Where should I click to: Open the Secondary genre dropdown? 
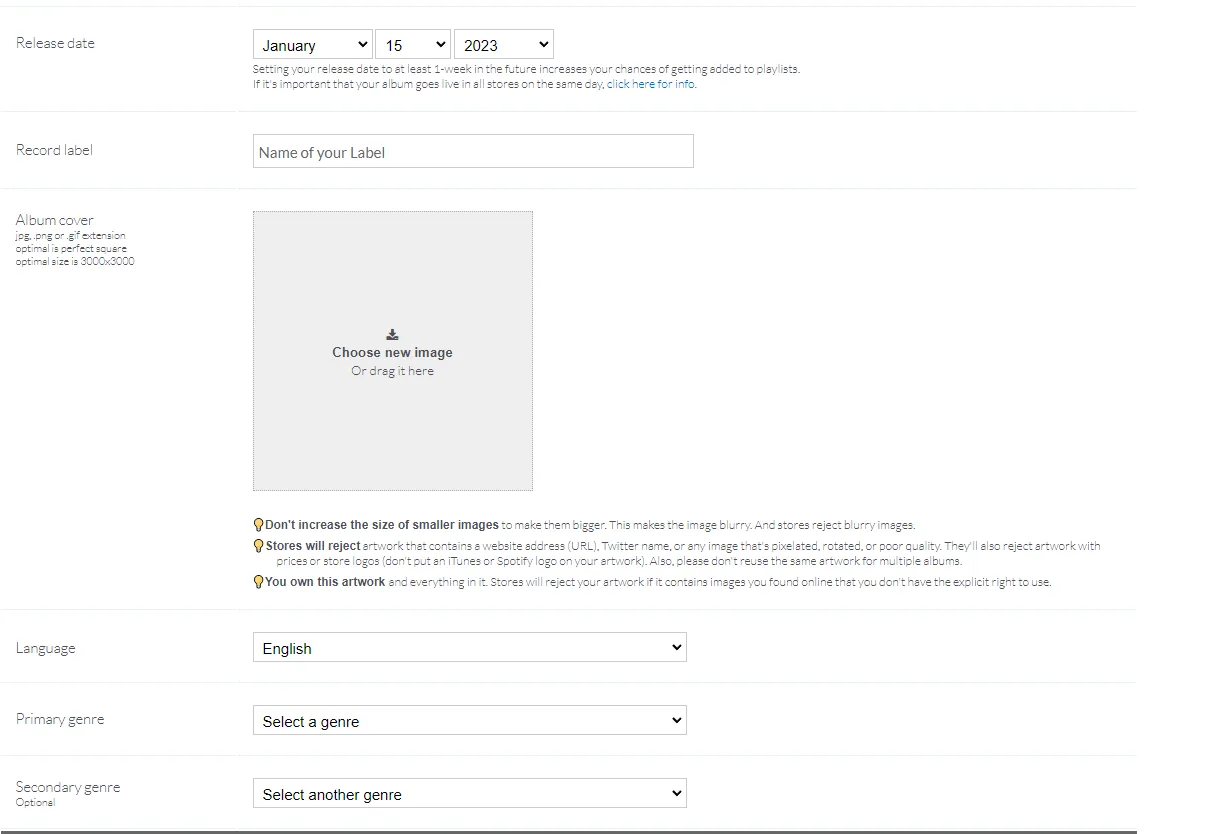click(470, 794)
